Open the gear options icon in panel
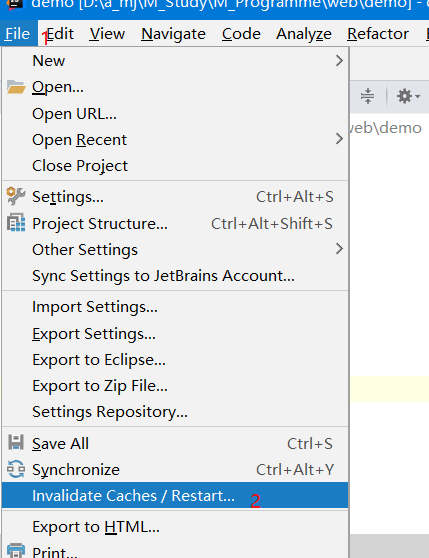Viewport: 429px width, 558px height. (x=408, y=96)
